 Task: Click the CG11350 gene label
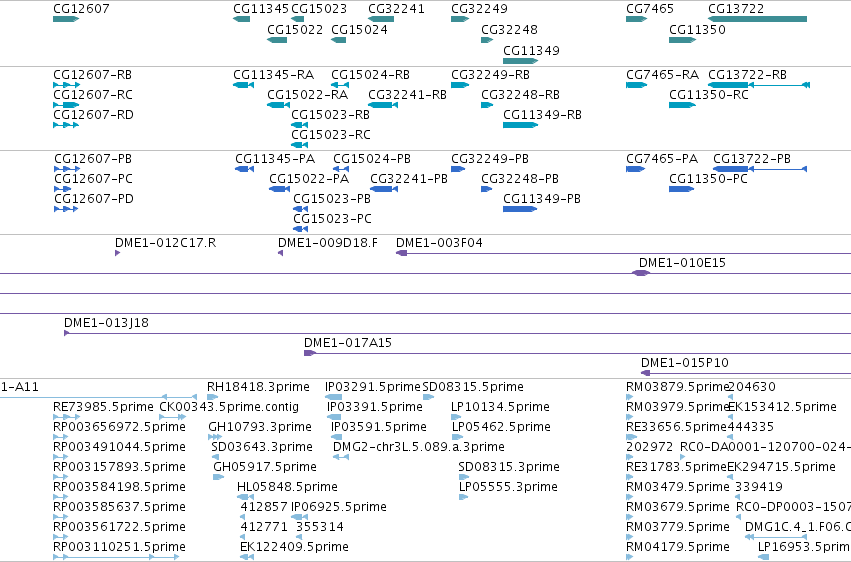coord(697,29)
